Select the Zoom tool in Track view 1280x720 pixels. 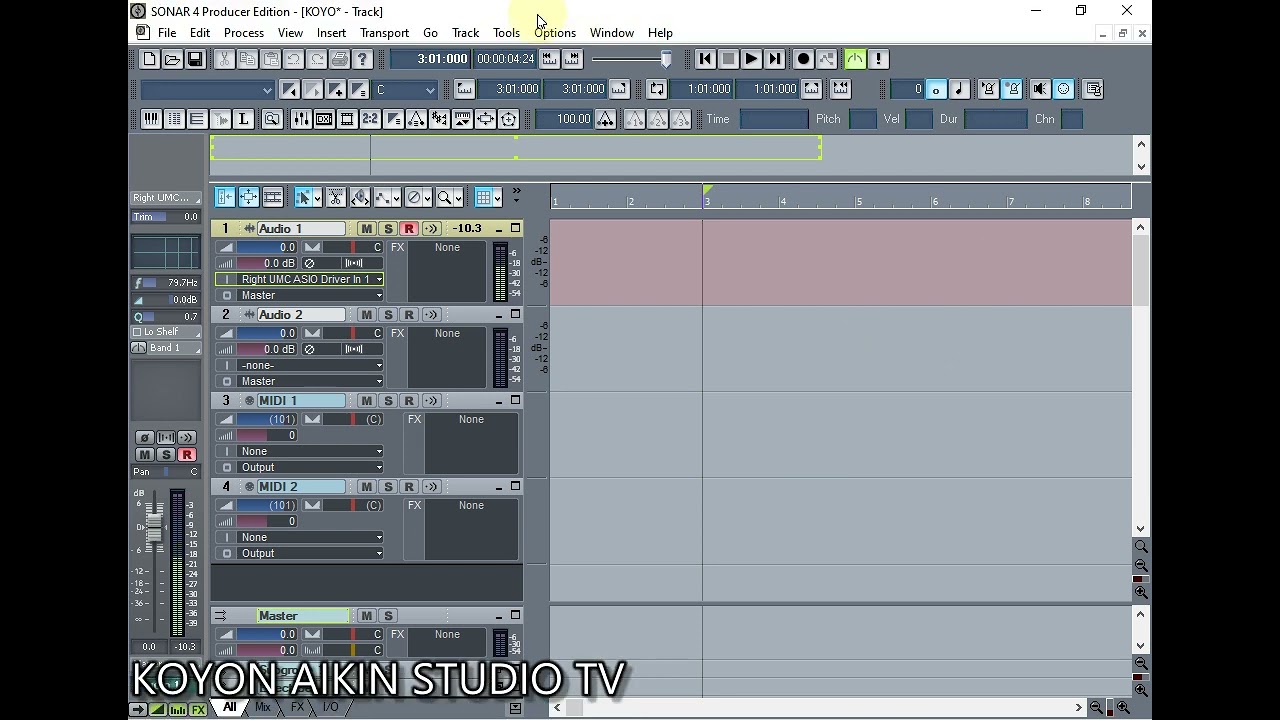pyautogui.click(x=443, y=197)
